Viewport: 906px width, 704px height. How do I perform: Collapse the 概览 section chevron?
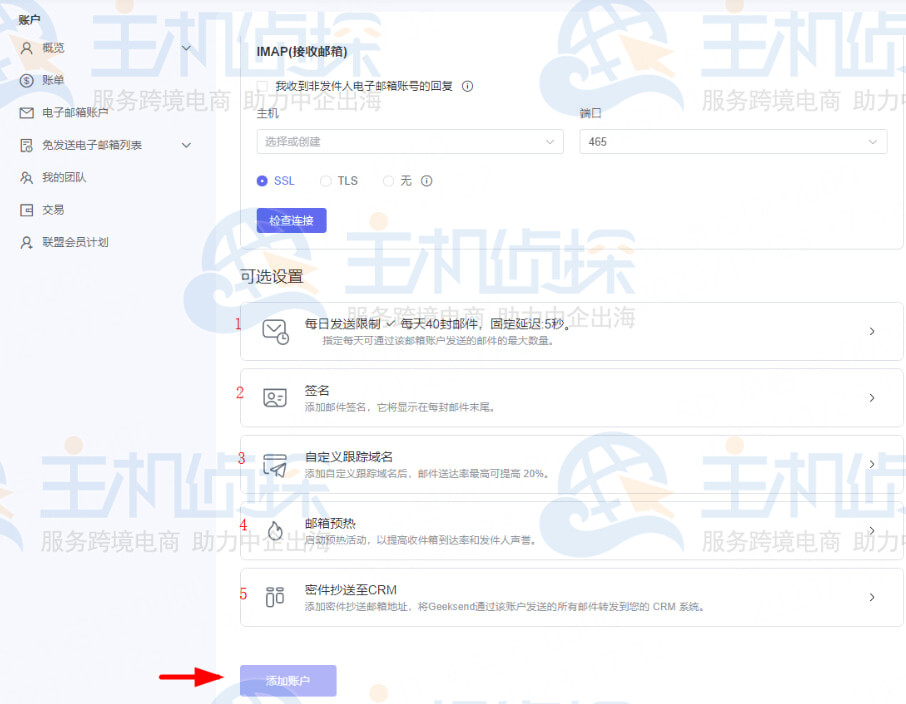coord(186,47)
